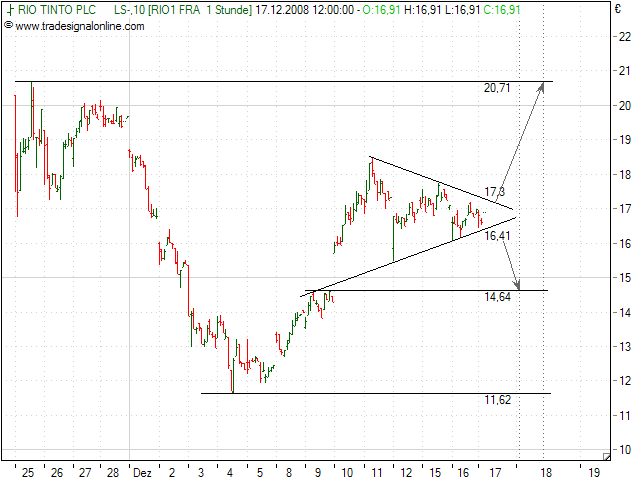The width and height of the screenshot is (640, 480).
Task: Click the Dez month label on date axis
Action: tap(142, 473)
